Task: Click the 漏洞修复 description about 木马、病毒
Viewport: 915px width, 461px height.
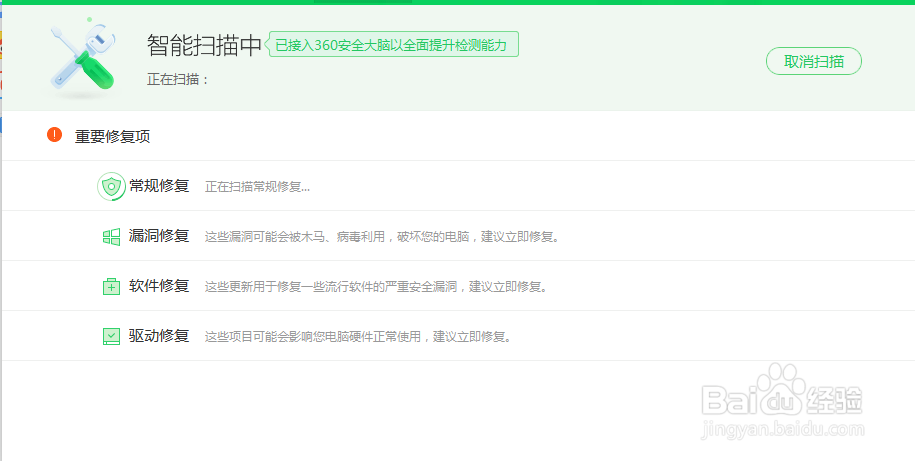Action: coord(382,237)
